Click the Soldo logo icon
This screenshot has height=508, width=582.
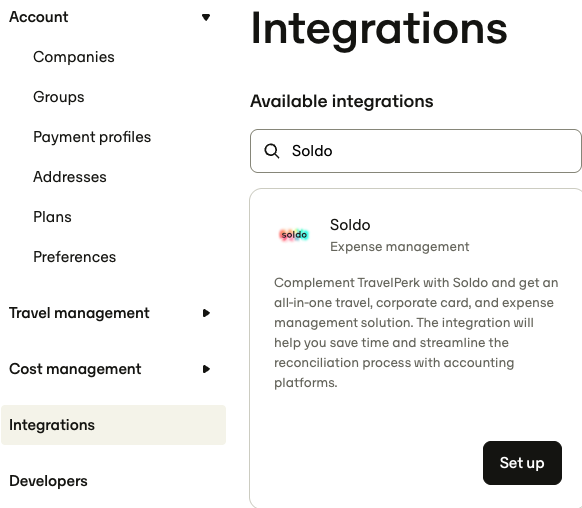[x=294, y=235]
